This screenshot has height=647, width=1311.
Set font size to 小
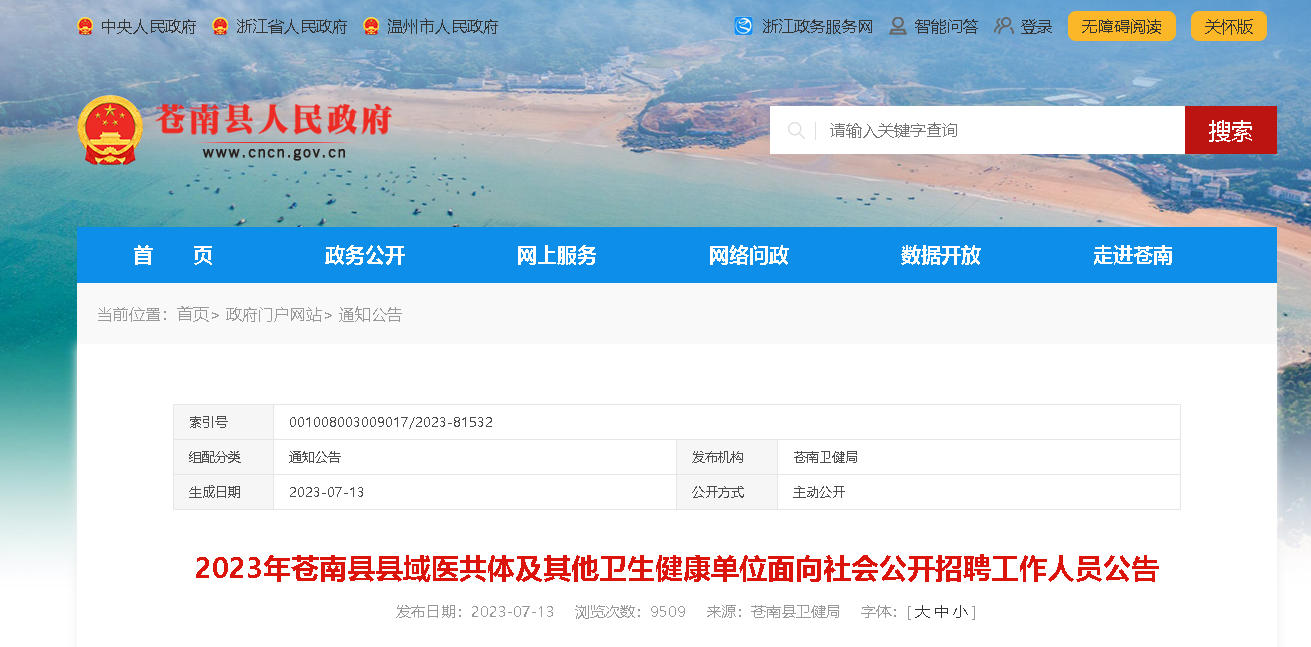point(960,611)
